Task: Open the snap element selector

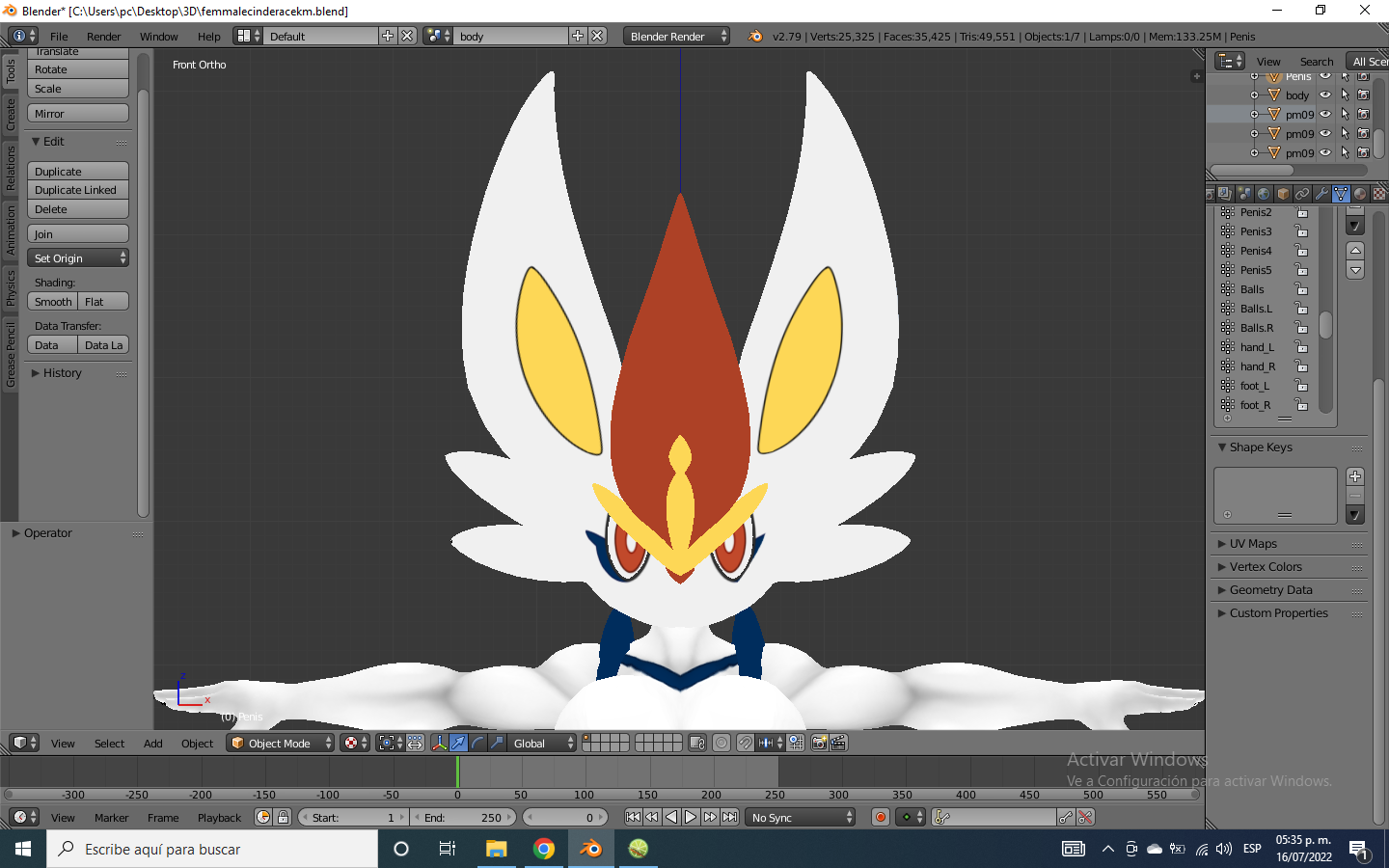Action: point(770,743)
